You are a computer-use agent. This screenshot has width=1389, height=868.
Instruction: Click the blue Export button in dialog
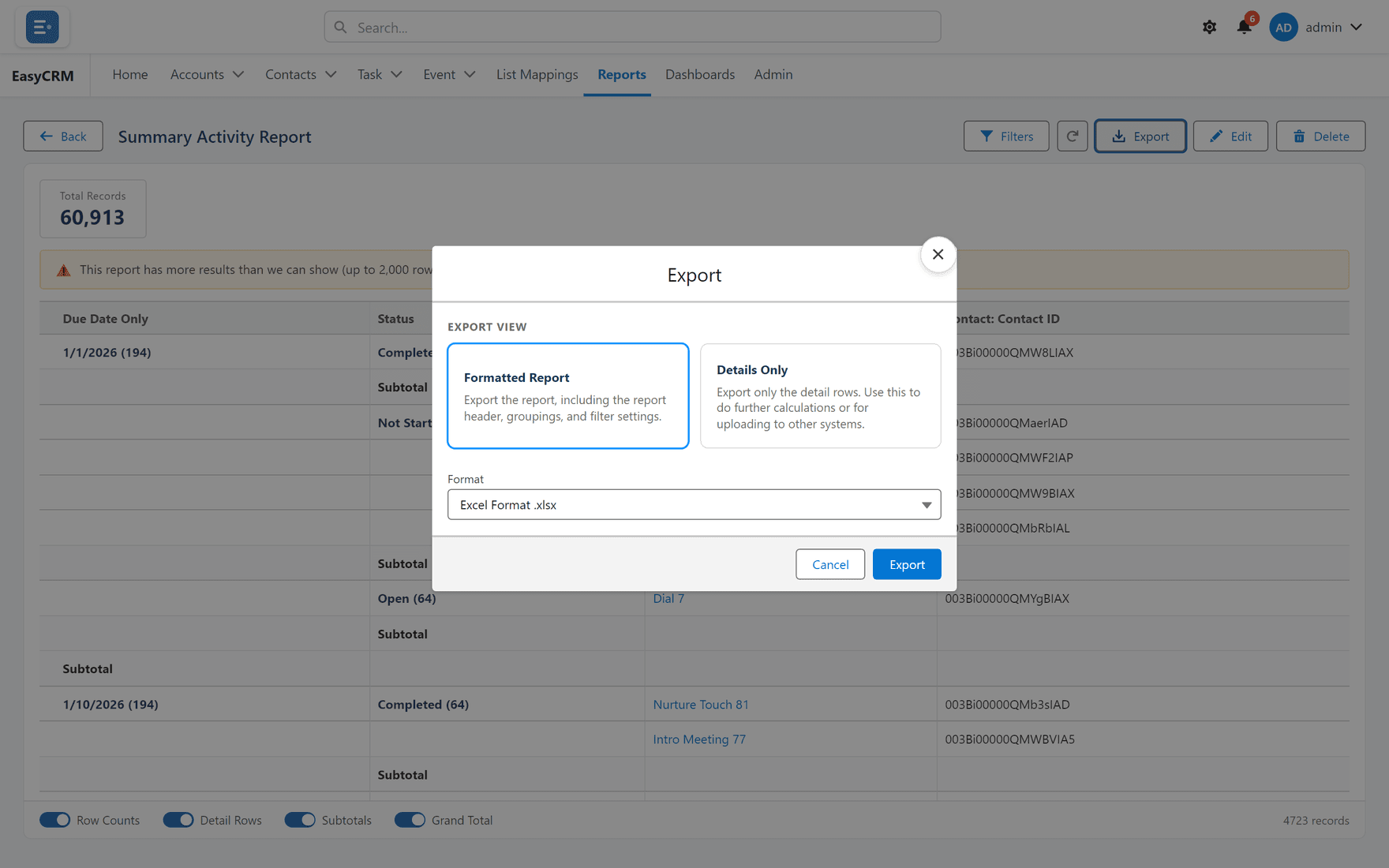[907, 564]
